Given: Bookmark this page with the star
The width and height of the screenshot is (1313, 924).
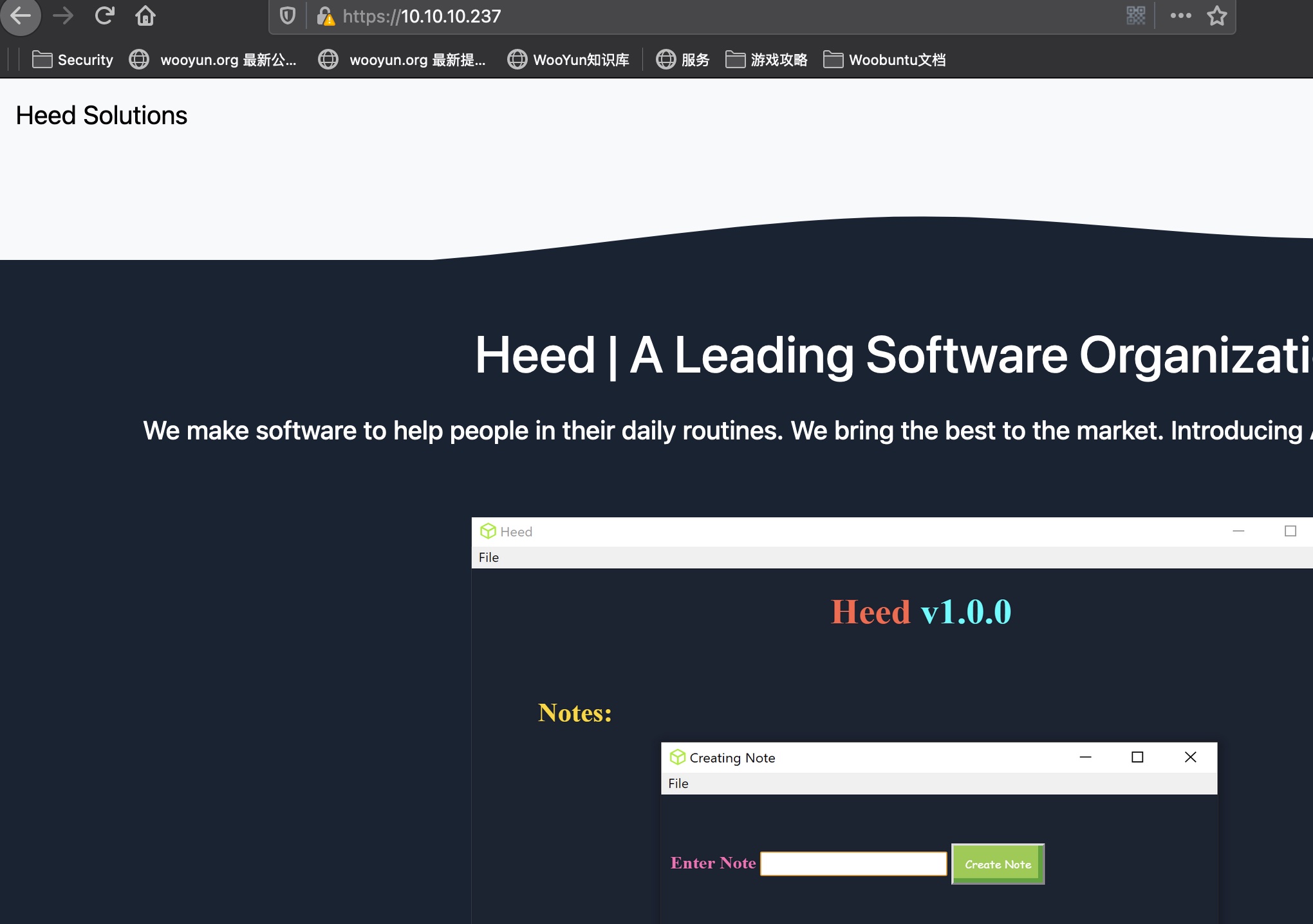Looking at the screenshot, I should click(x=1216, y=15).
